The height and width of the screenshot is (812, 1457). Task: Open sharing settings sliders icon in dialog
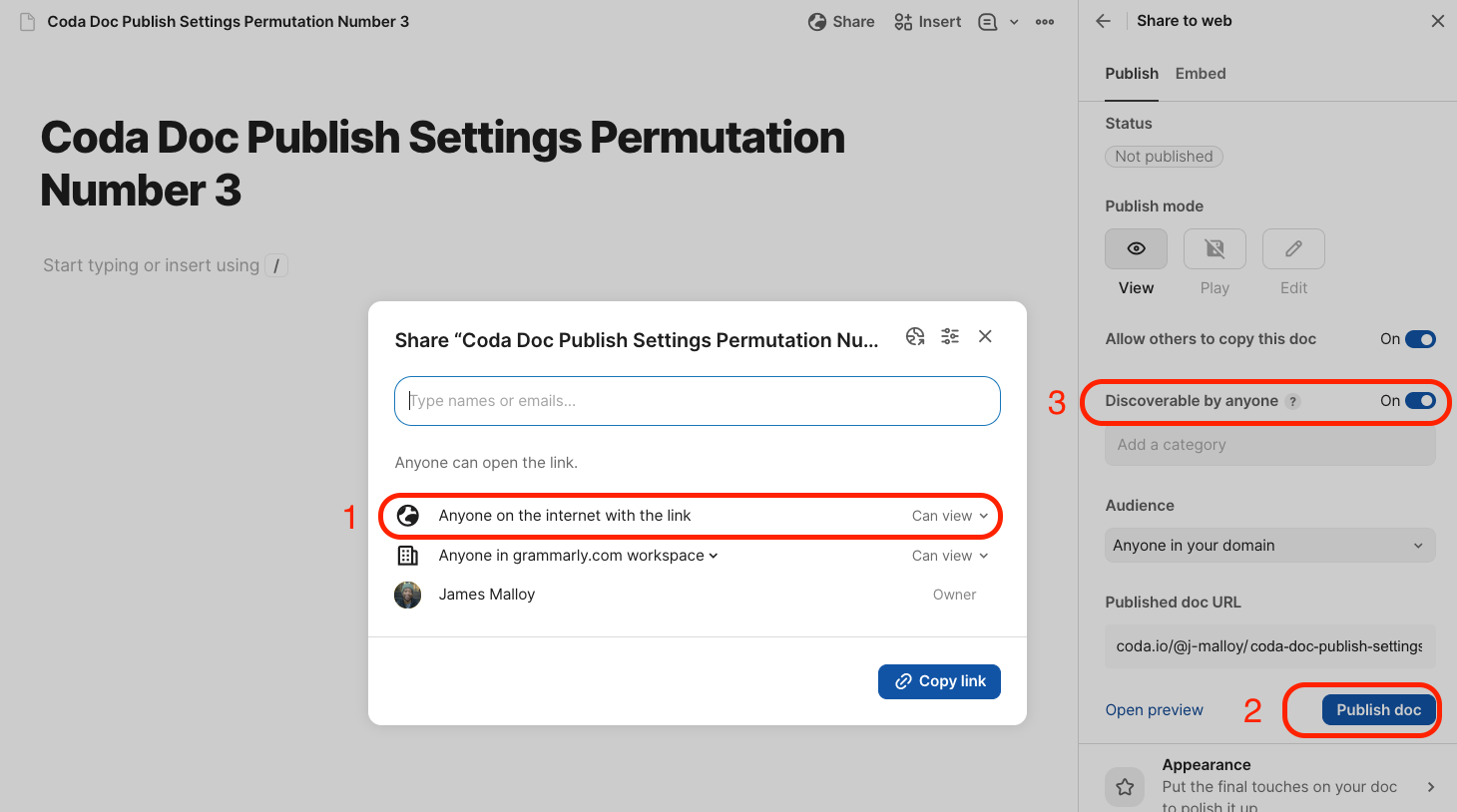coord(950,336)
